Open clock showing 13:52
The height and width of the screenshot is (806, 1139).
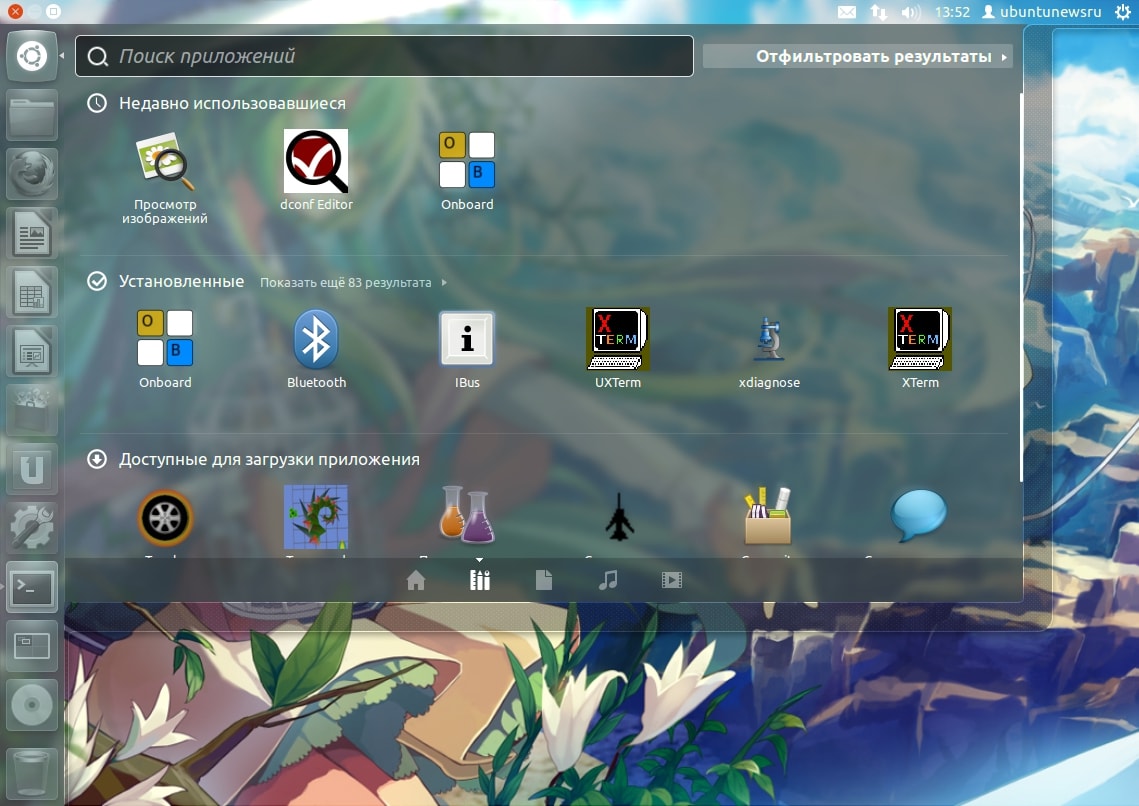952,12
